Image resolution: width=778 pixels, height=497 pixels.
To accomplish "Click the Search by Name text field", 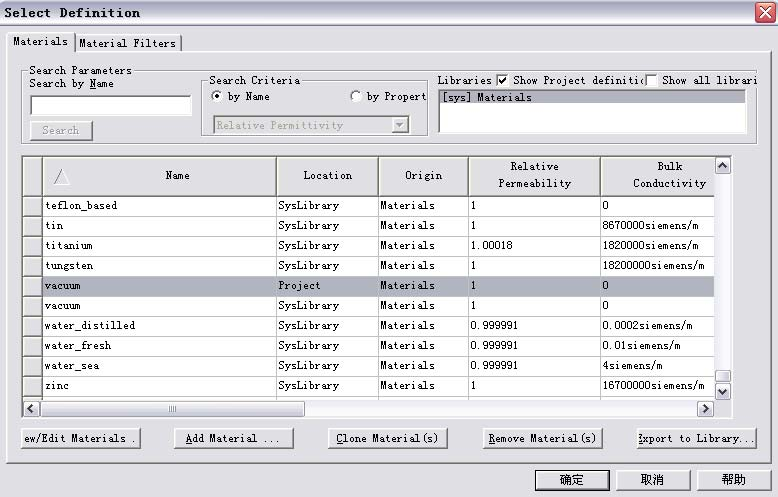I will pyautogui.click(x=110, y=106).
